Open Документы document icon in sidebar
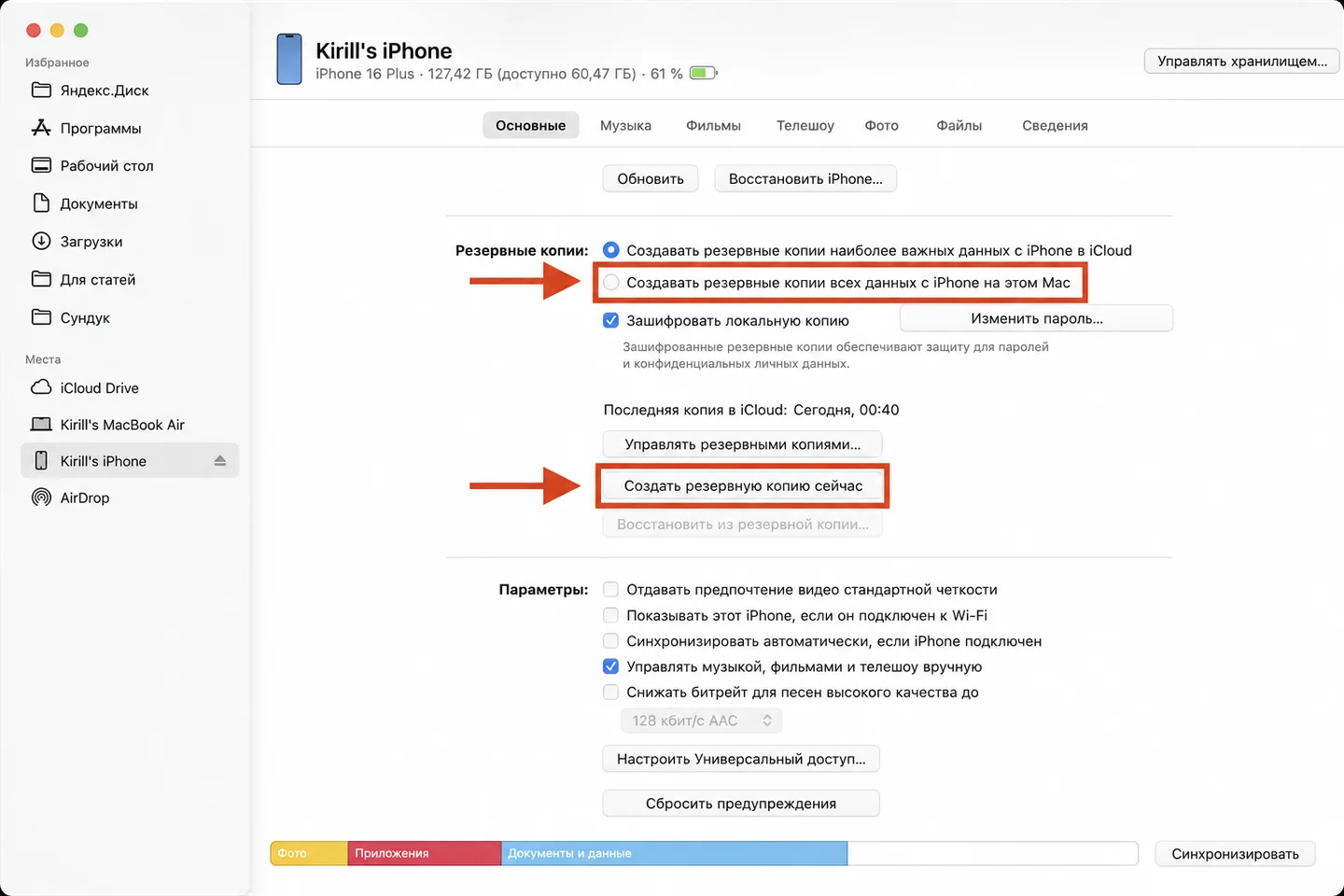Image resolution: width=1344 pixels, height=896 pixels. coord(41,203)
